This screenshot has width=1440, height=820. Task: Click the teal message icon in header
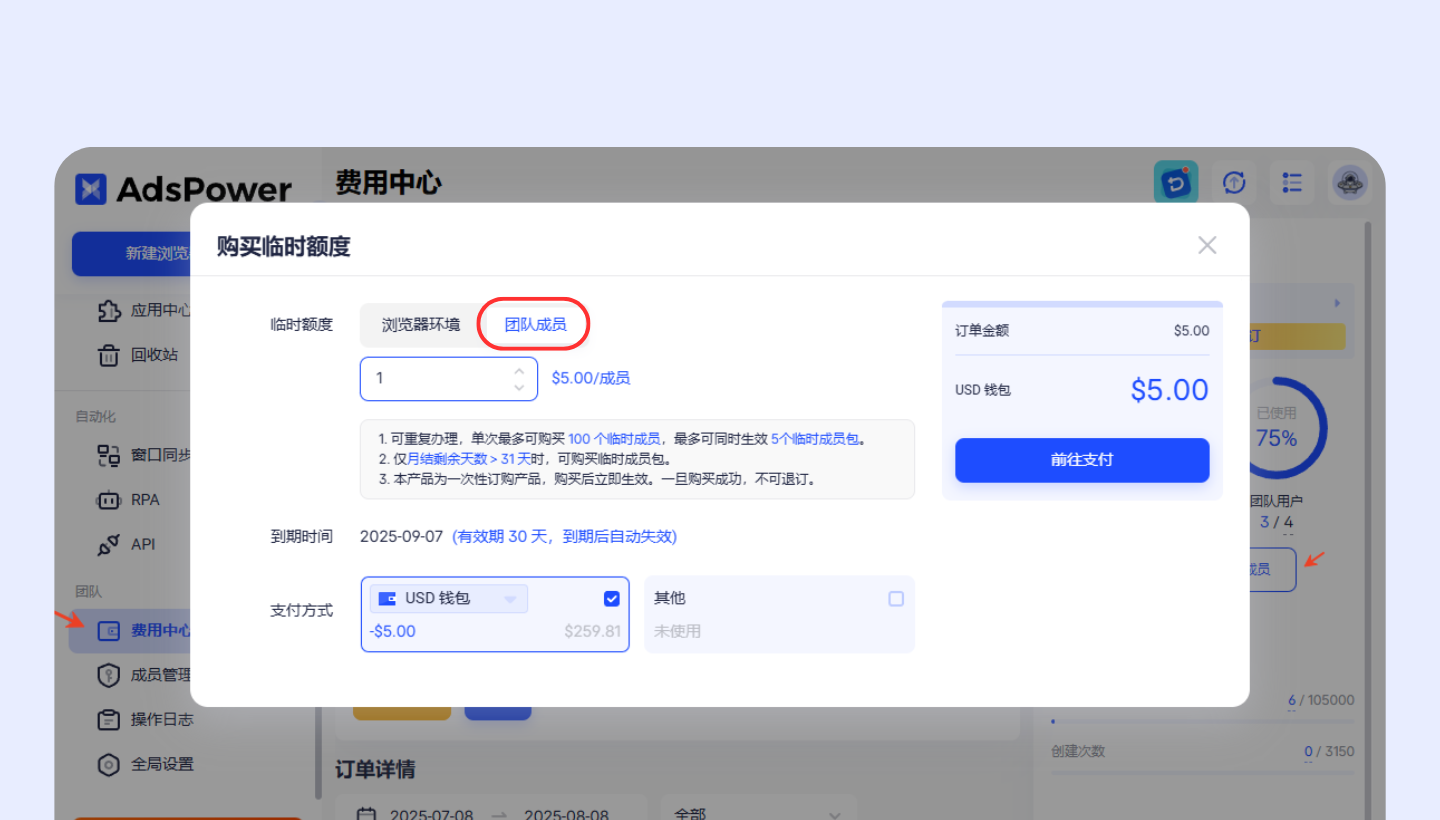click(x=1176, y=183)
